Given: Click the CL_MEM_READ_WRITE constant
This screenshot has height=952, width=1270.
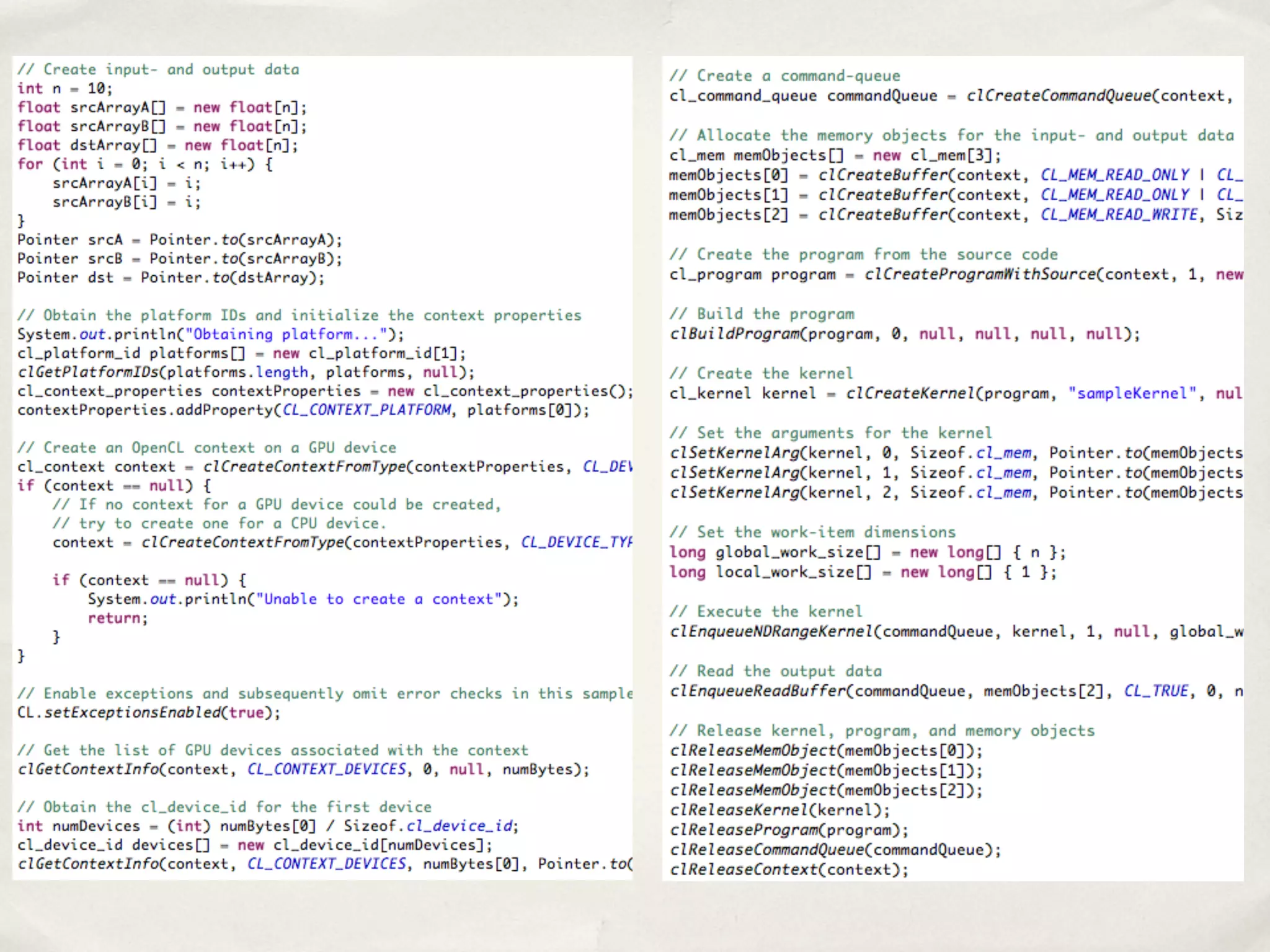Looking at the screenshot, I should click(1119, 214).
